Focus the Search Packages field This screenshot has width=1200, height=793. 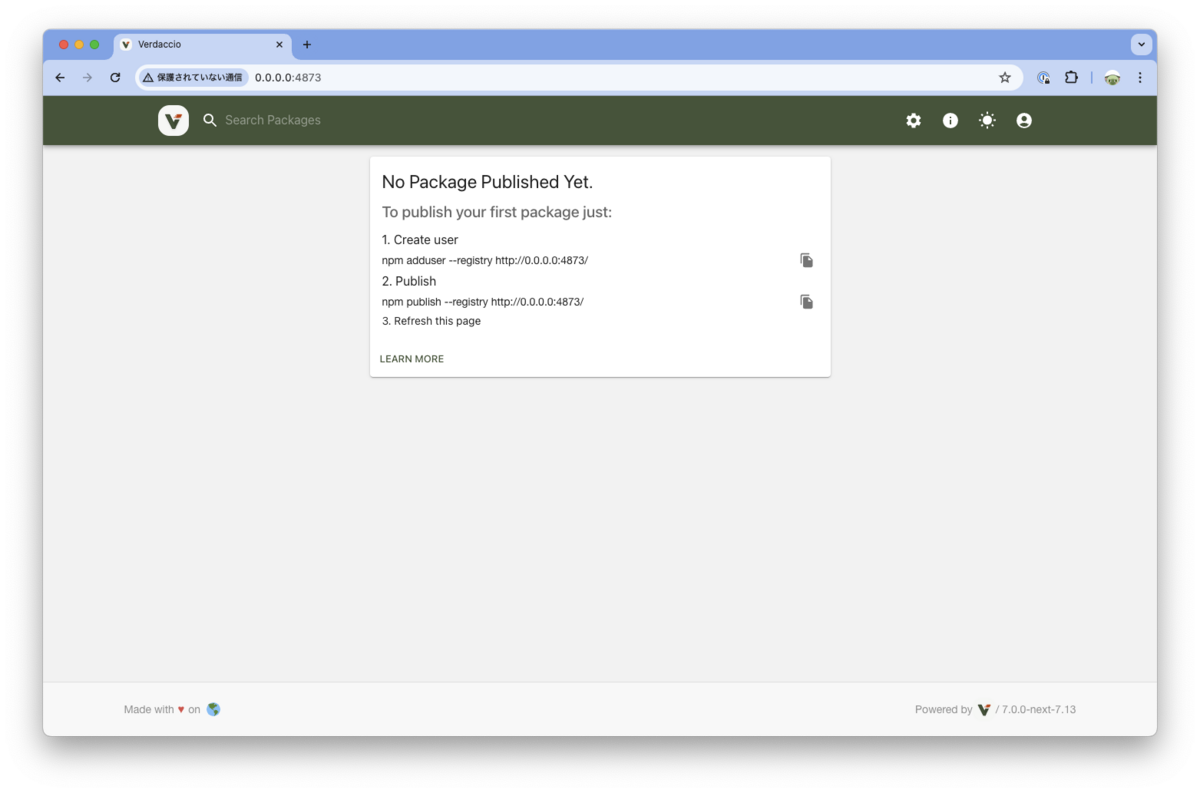272,120
